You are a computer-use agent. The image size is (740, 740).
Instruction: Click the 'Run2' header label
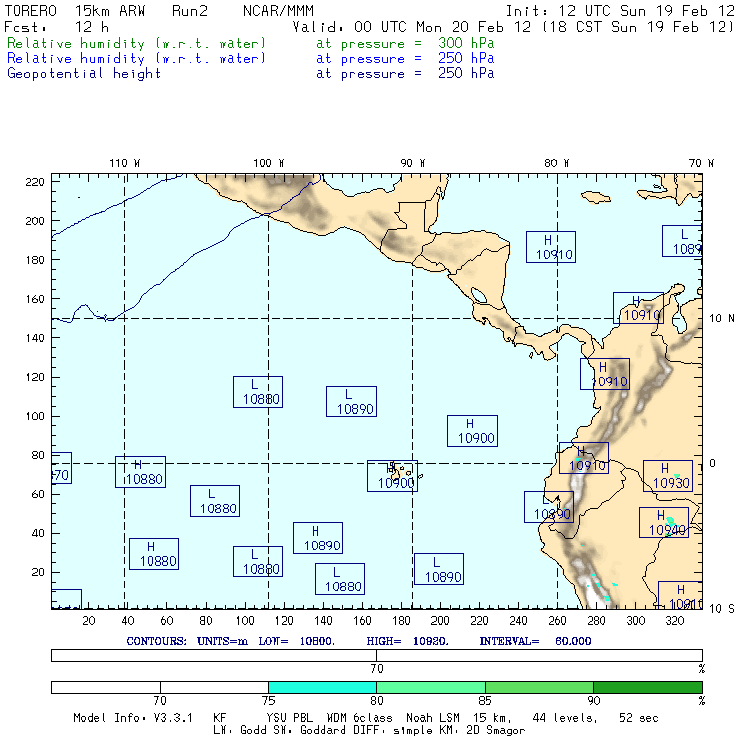coord(190,11)
